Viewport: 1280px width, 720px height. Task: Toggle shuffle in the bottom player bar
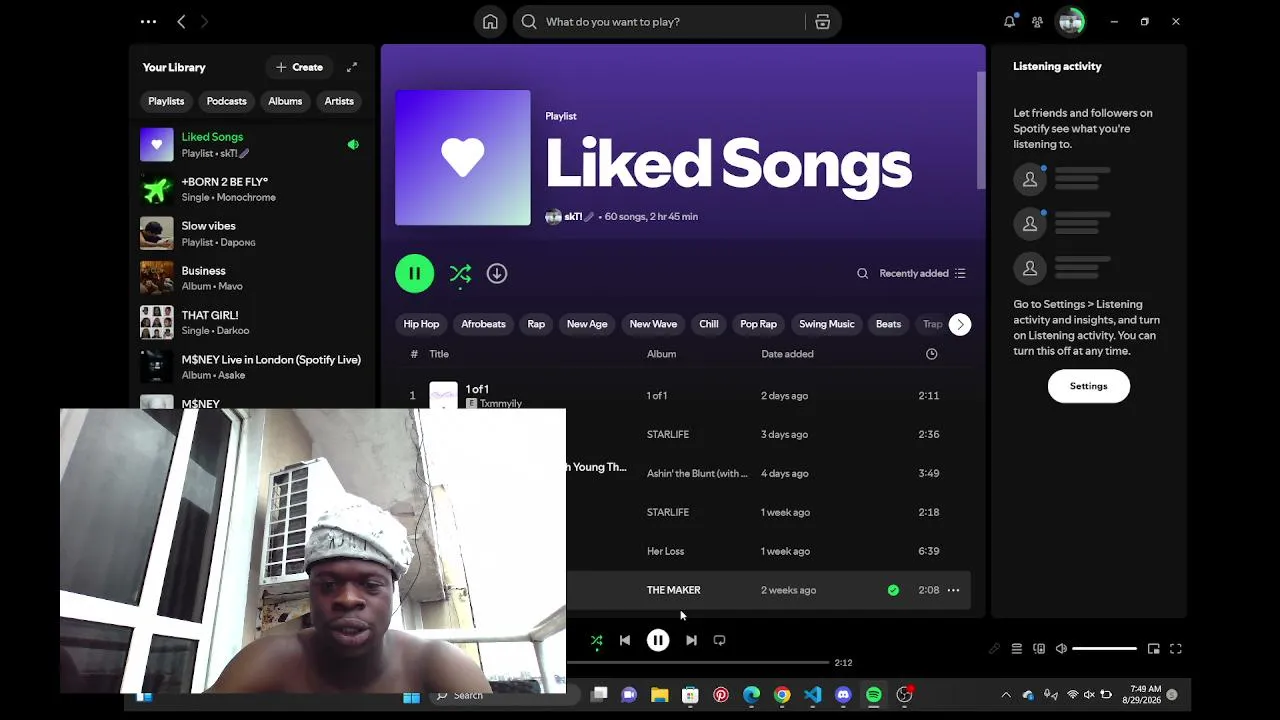coord(597,640)
